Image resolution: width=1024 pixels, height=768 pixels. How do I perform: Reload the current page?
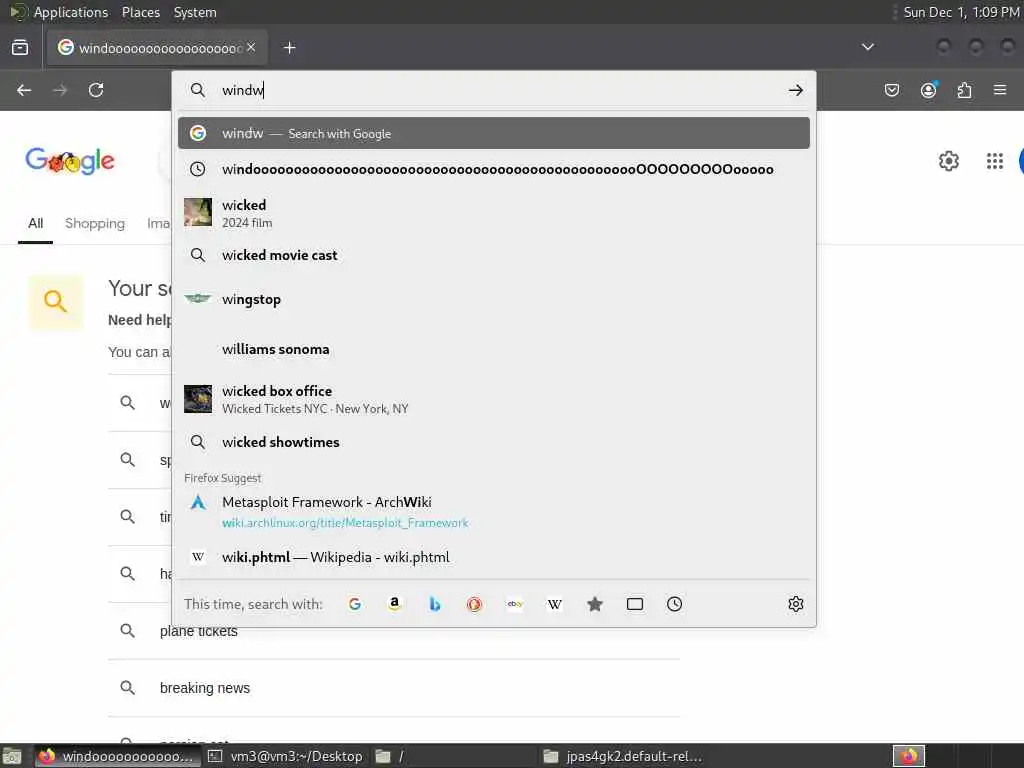click(96, 90)
